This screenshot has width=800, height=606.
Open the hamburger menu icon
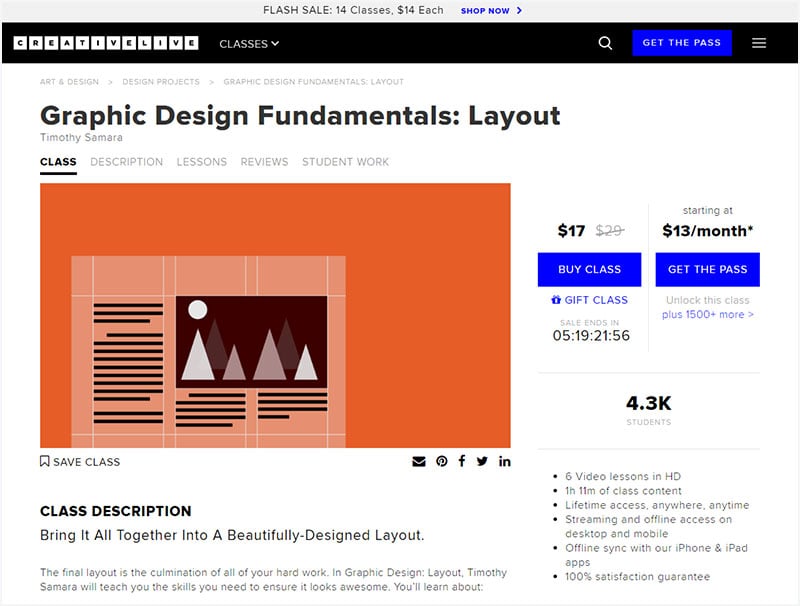[759, 43]
